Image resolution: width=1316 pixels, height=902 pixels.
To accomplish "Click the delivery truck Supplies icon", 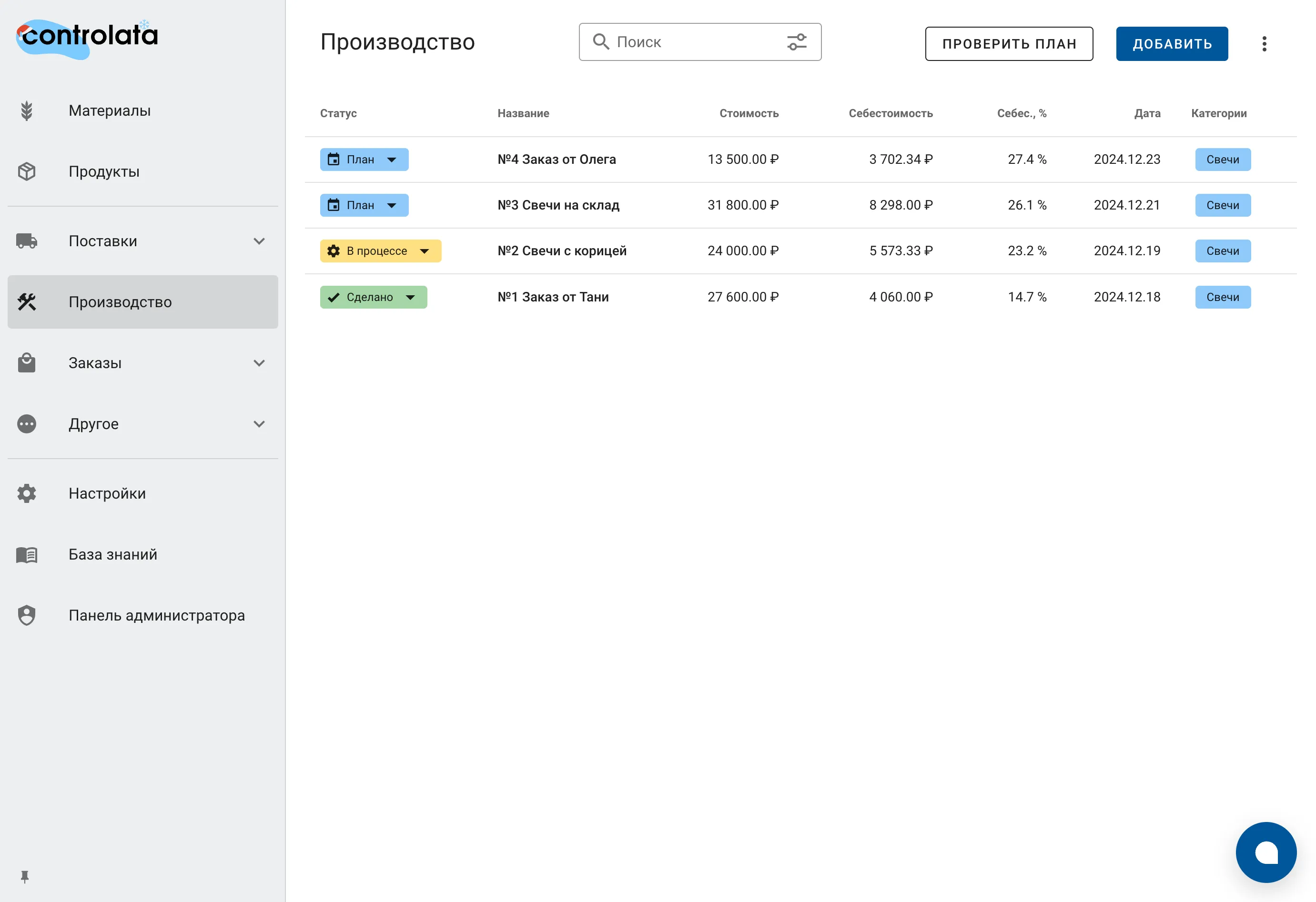I will point(26,241).
